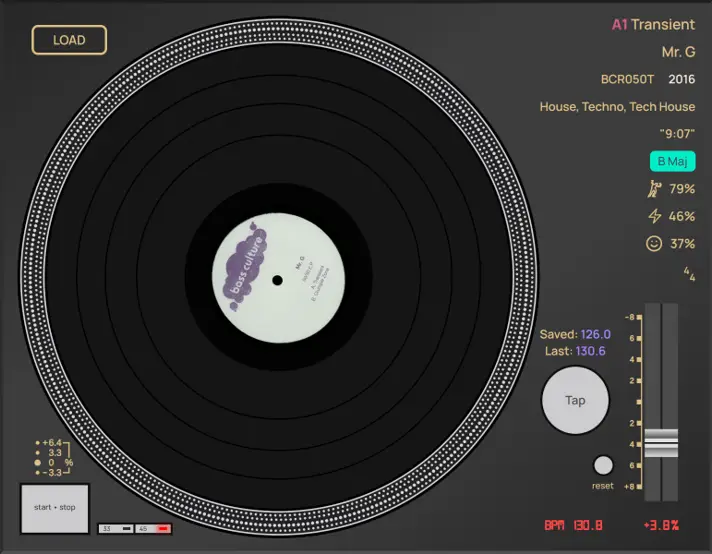The image size is (712, 554).
Task: Click the Mr. G artist name
Action: [x=678, y=52]
